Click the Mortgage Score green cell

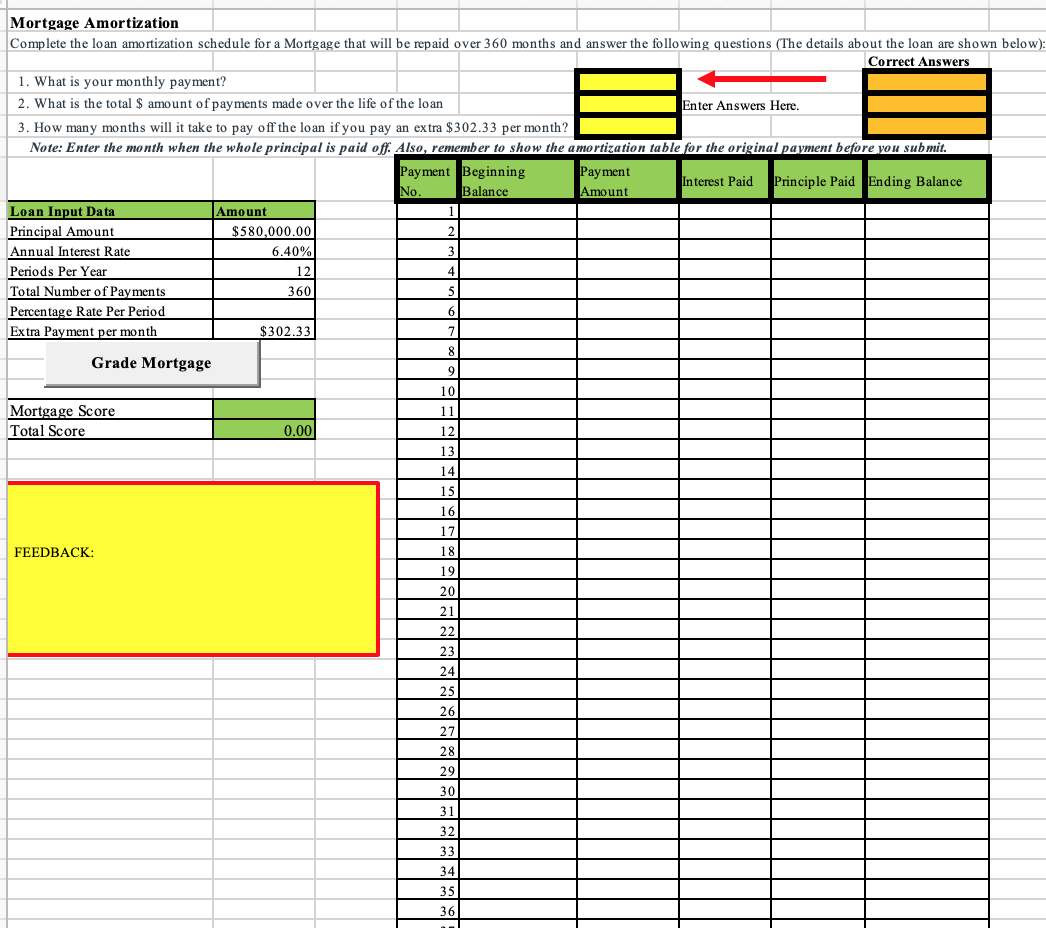263,411
